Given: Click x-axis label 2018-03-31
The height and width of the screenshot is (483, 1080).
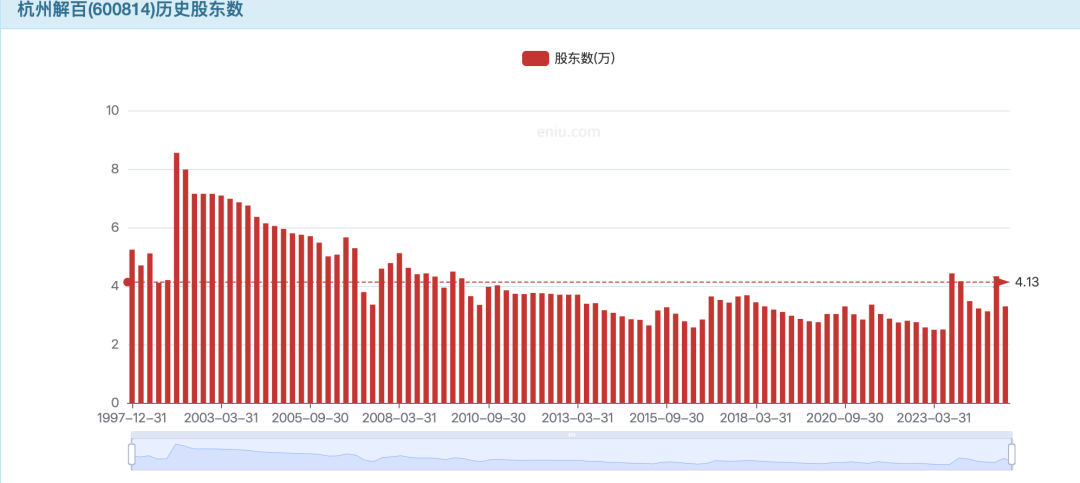Looking at the screenshot, I should pyautogui.click(x=756, y=418).
